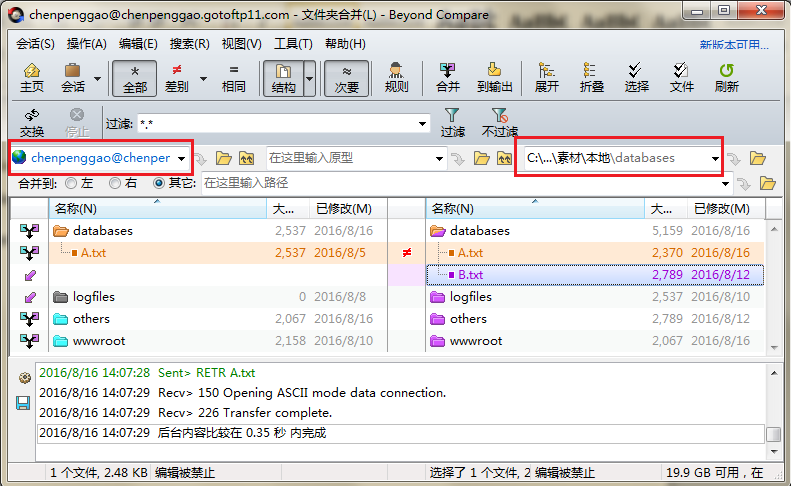The height and width of the screenshot is (486, 791).
Task: Open the left path chenpenggao dropdown
Action: point(182,158)
